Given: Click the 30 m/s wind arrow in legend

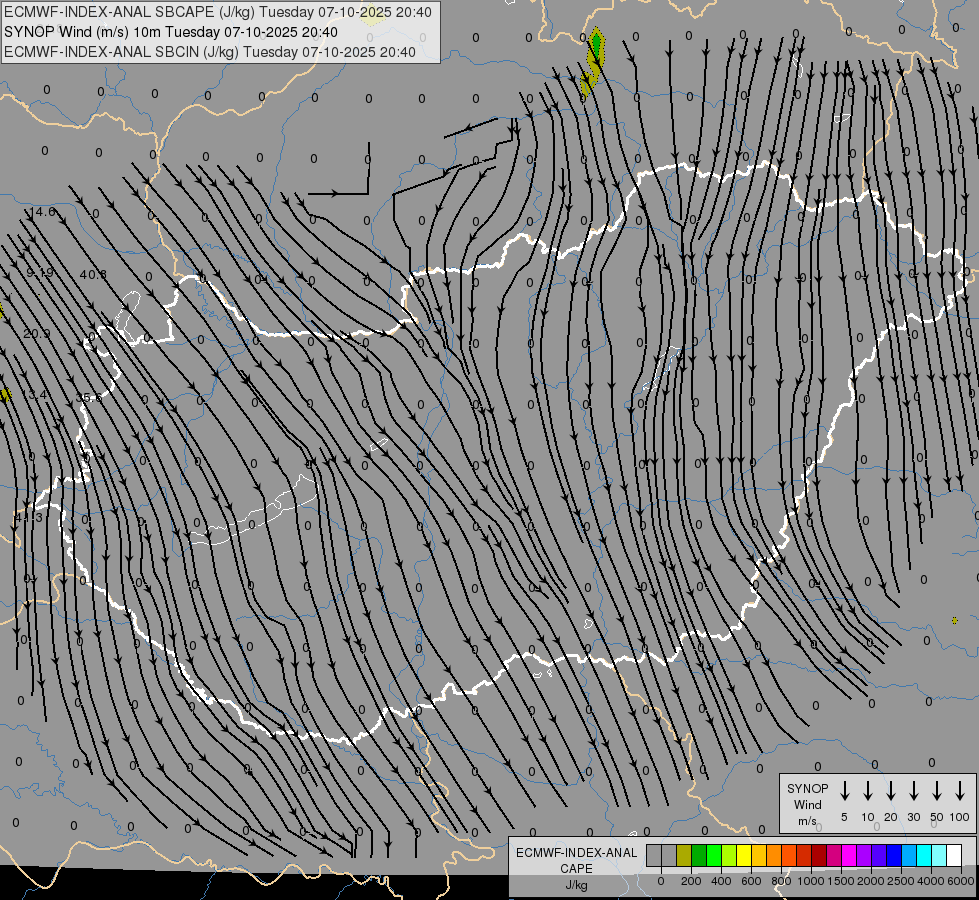Looking at the screenshot, I should coord(914,791).
